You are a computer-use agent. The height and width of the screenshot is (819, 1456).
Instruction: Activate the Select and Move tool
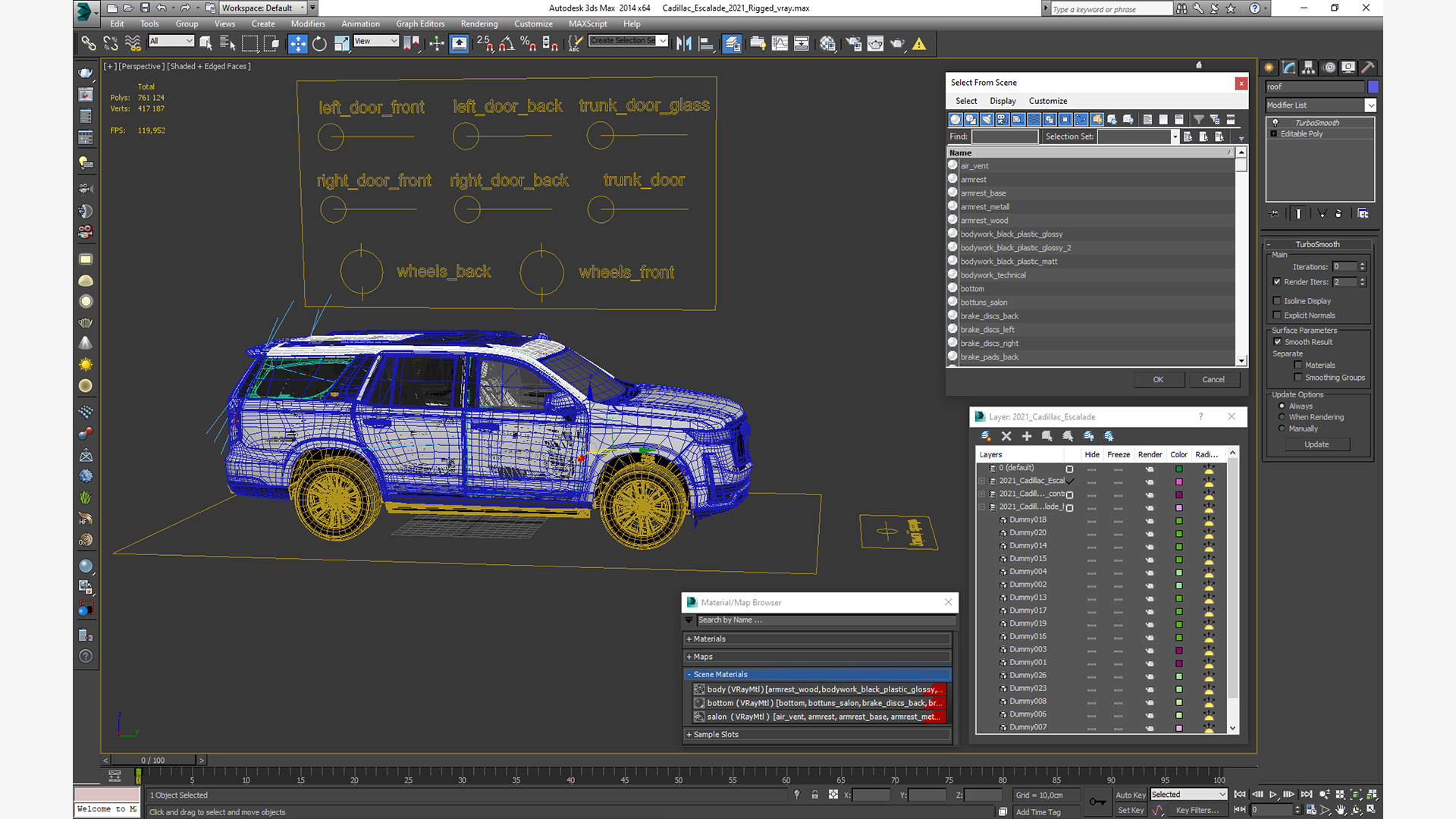(298, 44)
